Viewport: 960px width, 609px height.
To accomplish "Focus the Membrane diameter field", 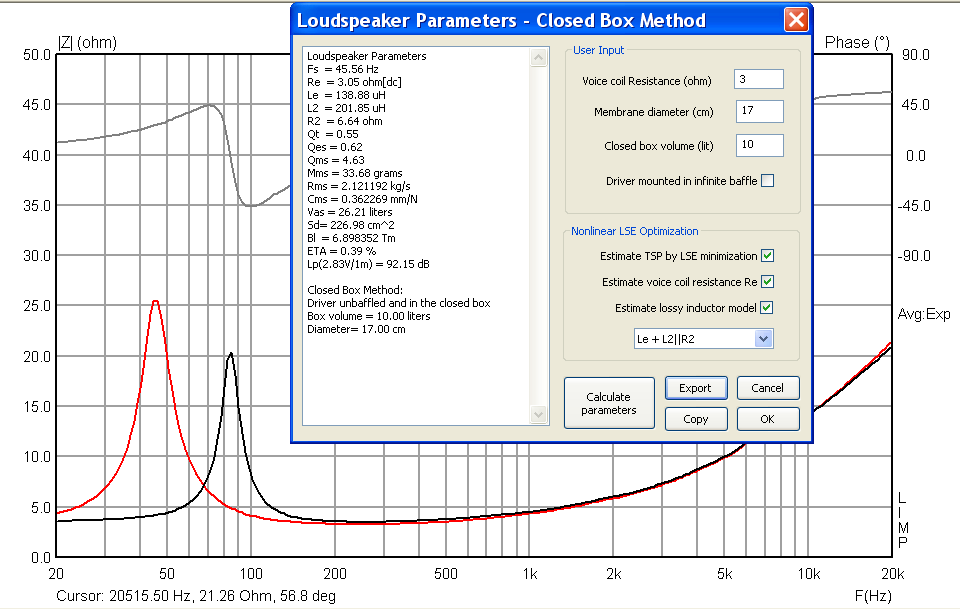I will [759, 111].
